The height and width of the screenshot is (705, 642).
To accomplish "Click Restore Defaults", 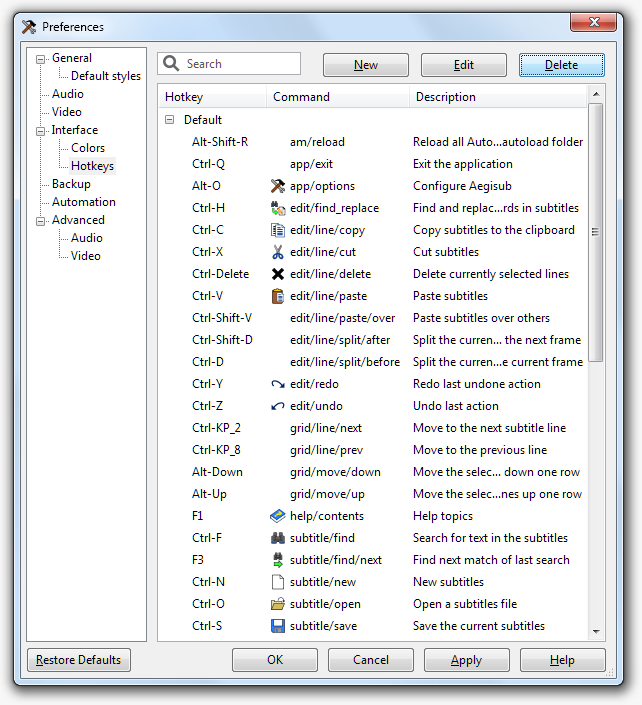I will (79, 660).
